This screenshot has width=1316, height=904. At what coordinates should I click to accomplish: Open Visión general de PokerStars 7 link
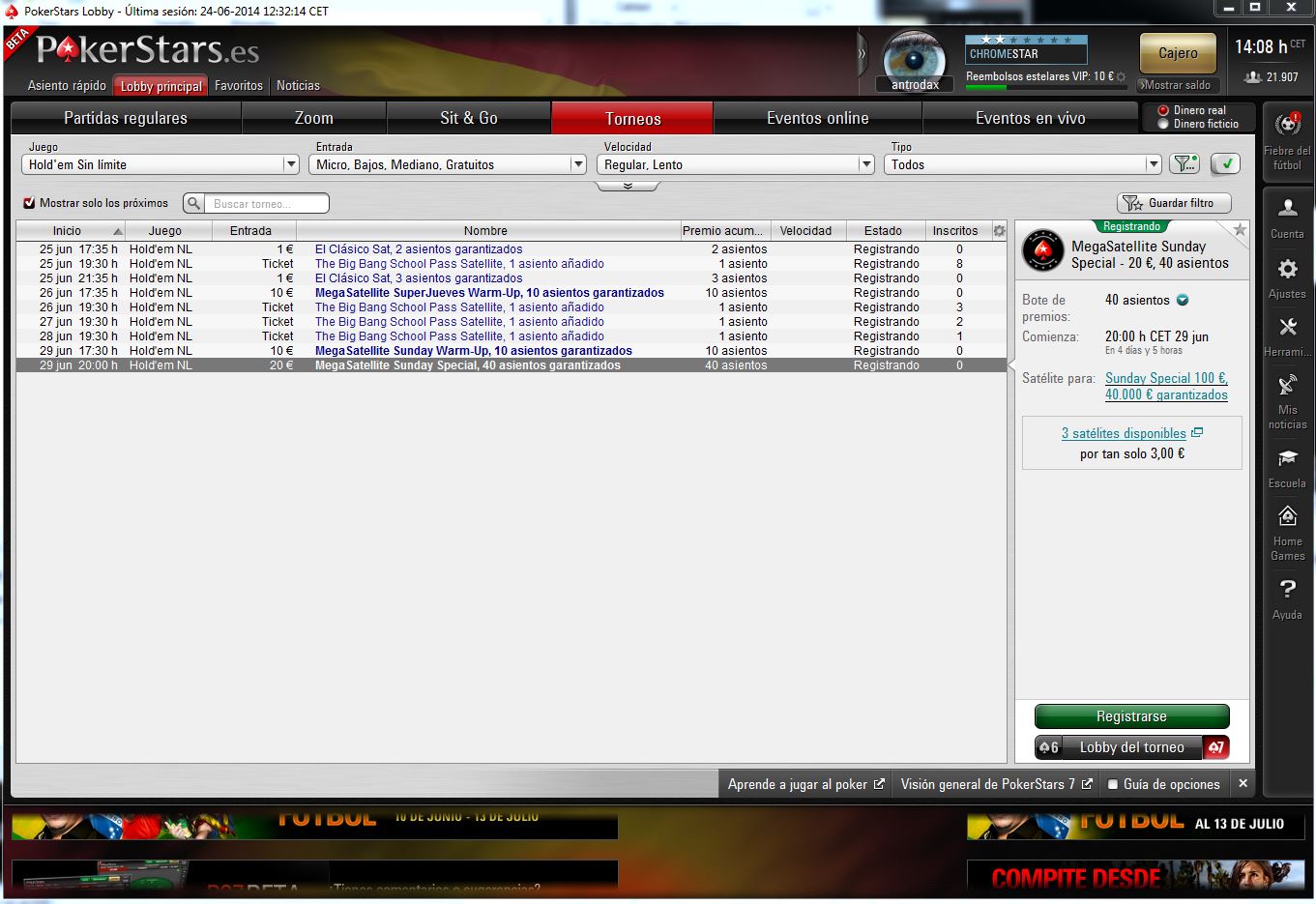996,784
